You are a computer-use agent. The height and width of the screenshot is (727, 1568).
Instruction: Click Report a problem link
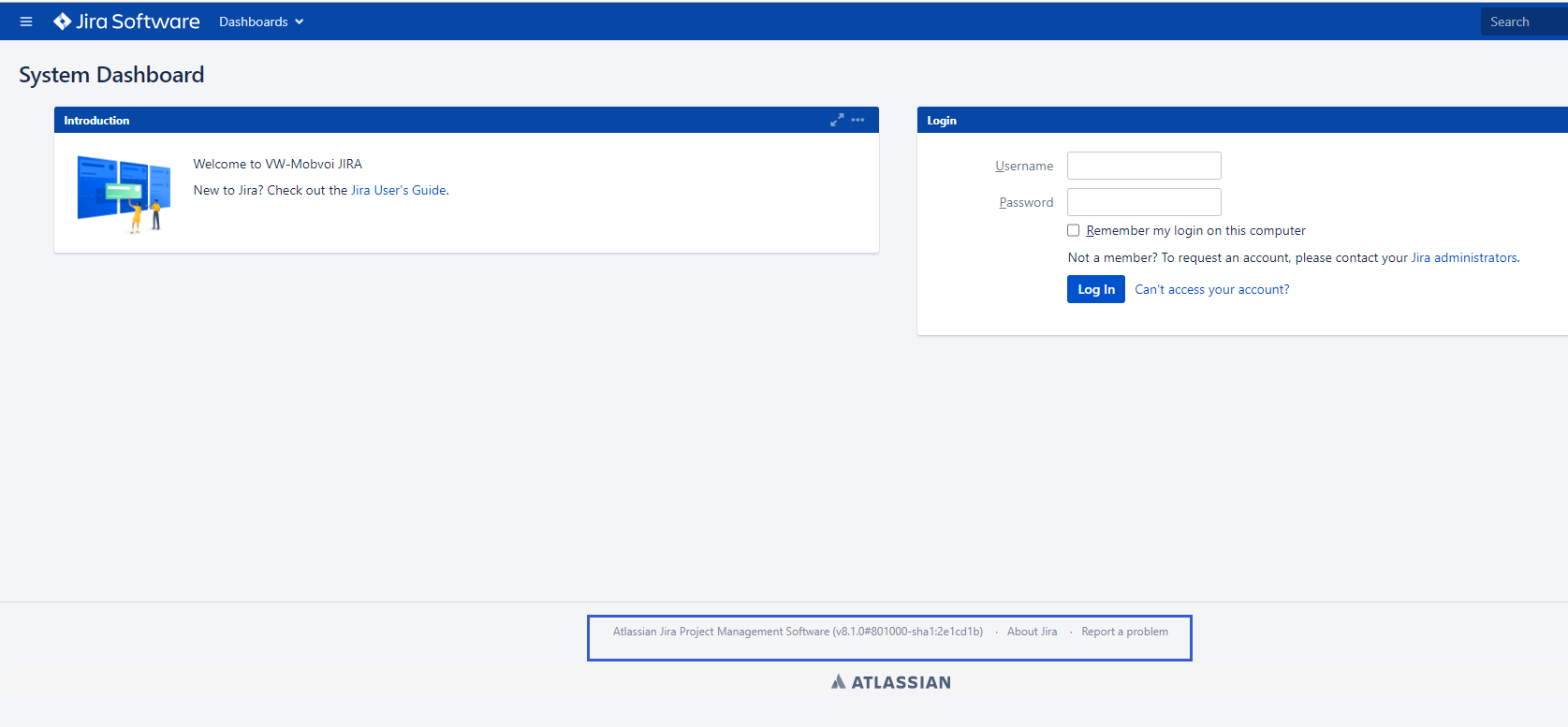click(x=1124, y=632)
